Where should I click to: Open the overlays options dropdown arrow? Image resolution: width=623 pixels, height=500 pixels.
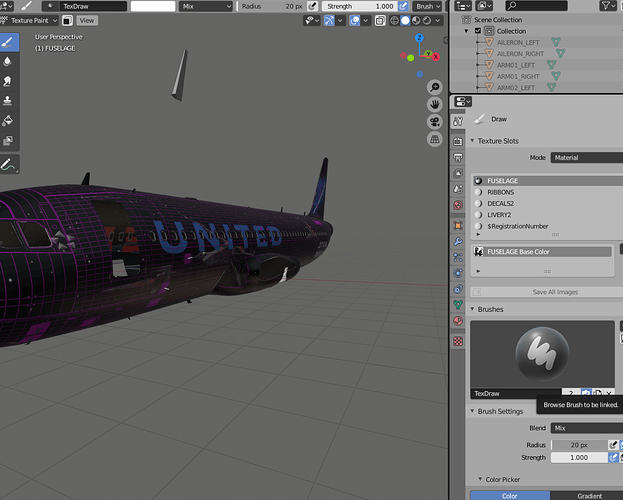coord(365,20)
